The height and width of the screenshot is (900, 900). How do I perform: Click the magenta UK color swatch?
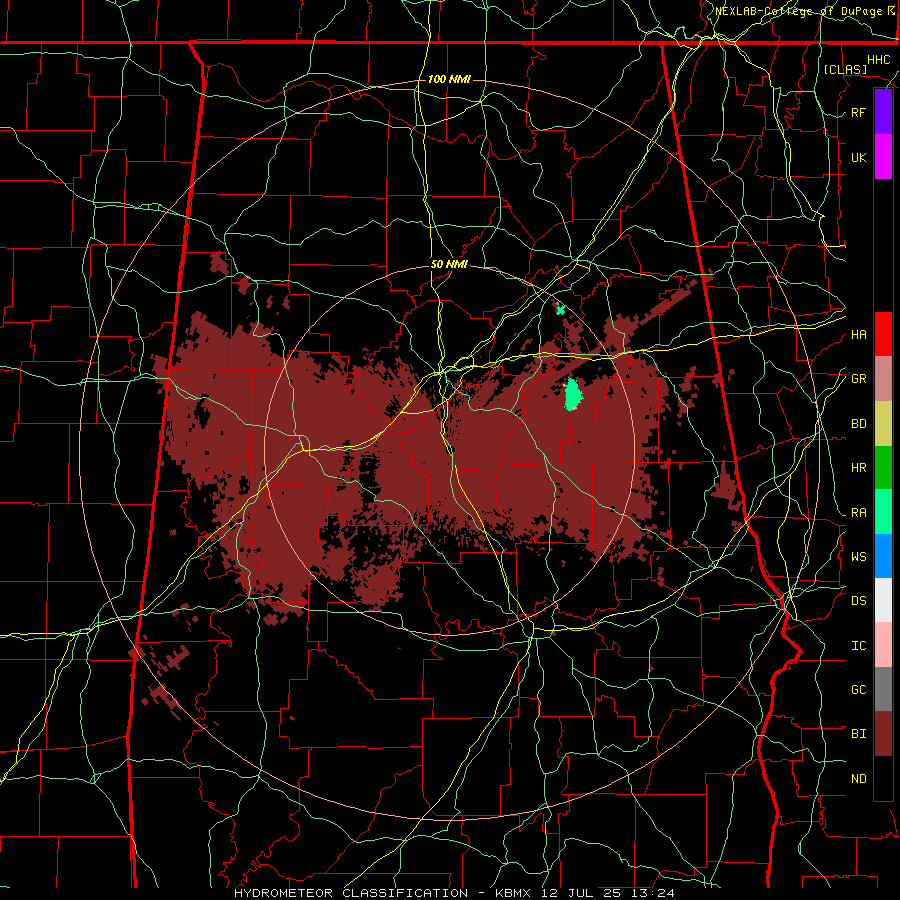pyautogui.click(x=883, y=157)
